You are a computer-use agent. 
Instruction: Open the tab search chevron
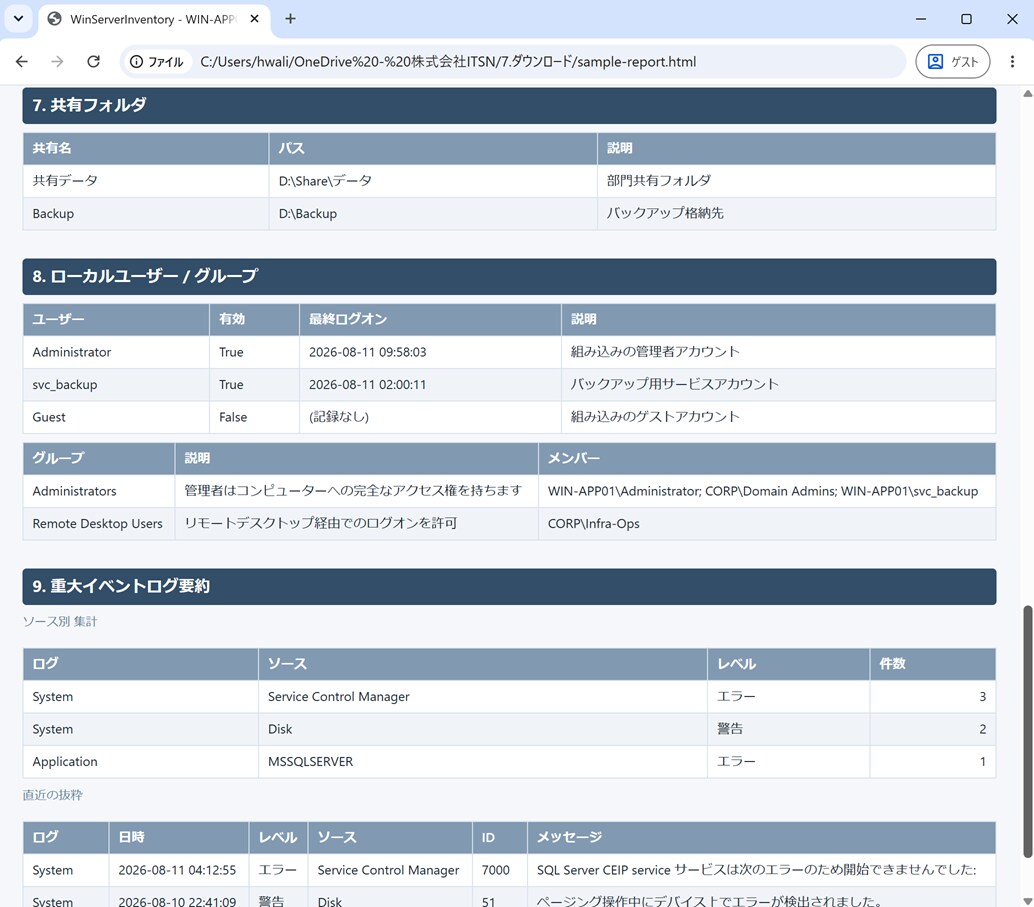click(18, 18)
